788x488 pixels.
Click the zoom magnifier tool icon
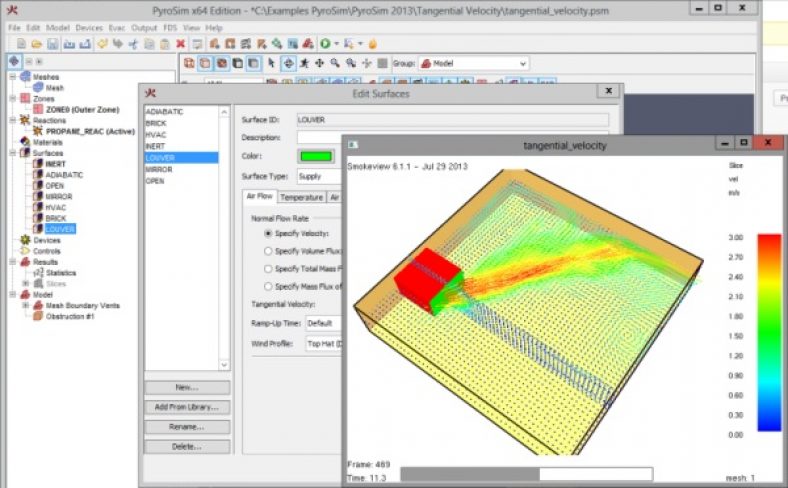click(337, 63)
